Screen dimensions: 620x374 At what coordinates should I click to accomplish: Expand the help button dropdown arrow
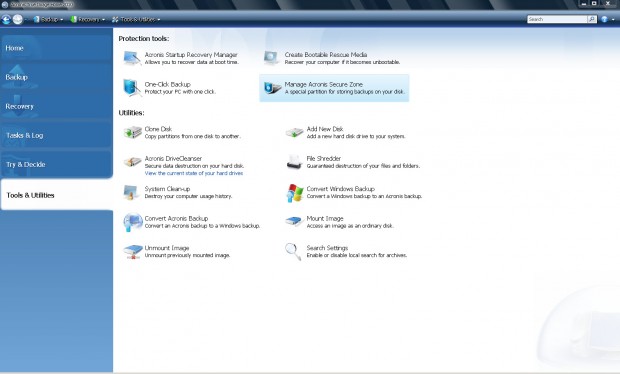pyautogui.click(x=613, y=19)
